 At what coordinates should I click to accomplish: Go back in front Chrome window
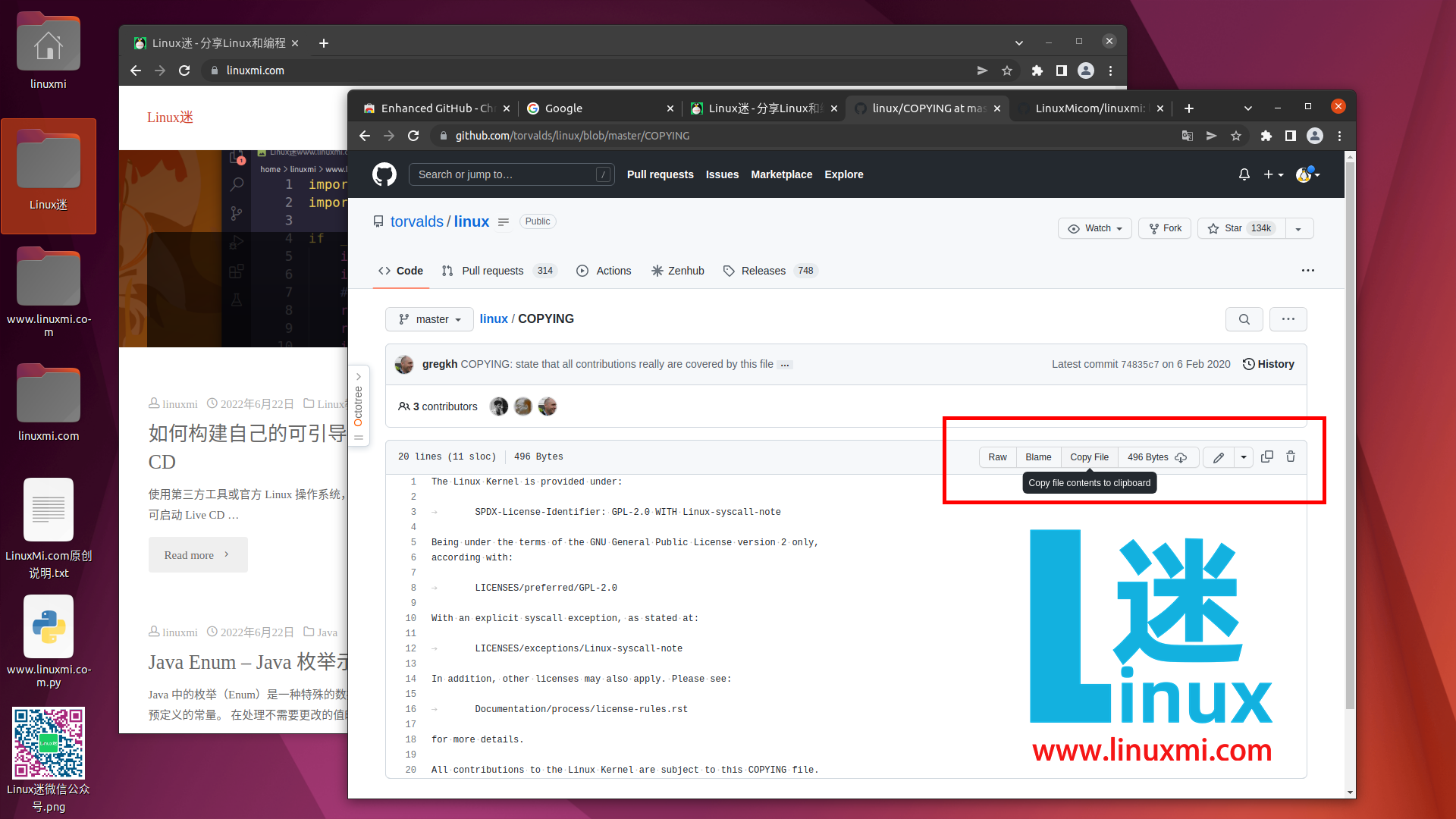(x=365, y=136)
